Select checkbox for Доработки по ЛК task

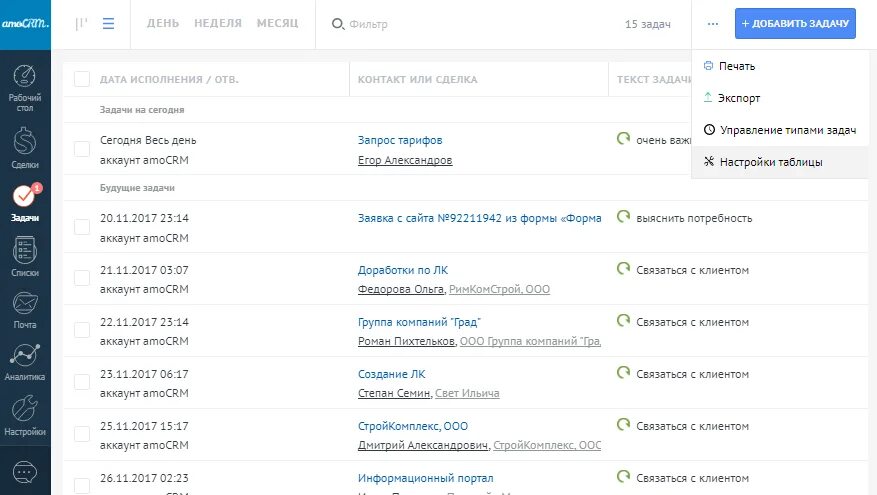click(x=82, y=279)
